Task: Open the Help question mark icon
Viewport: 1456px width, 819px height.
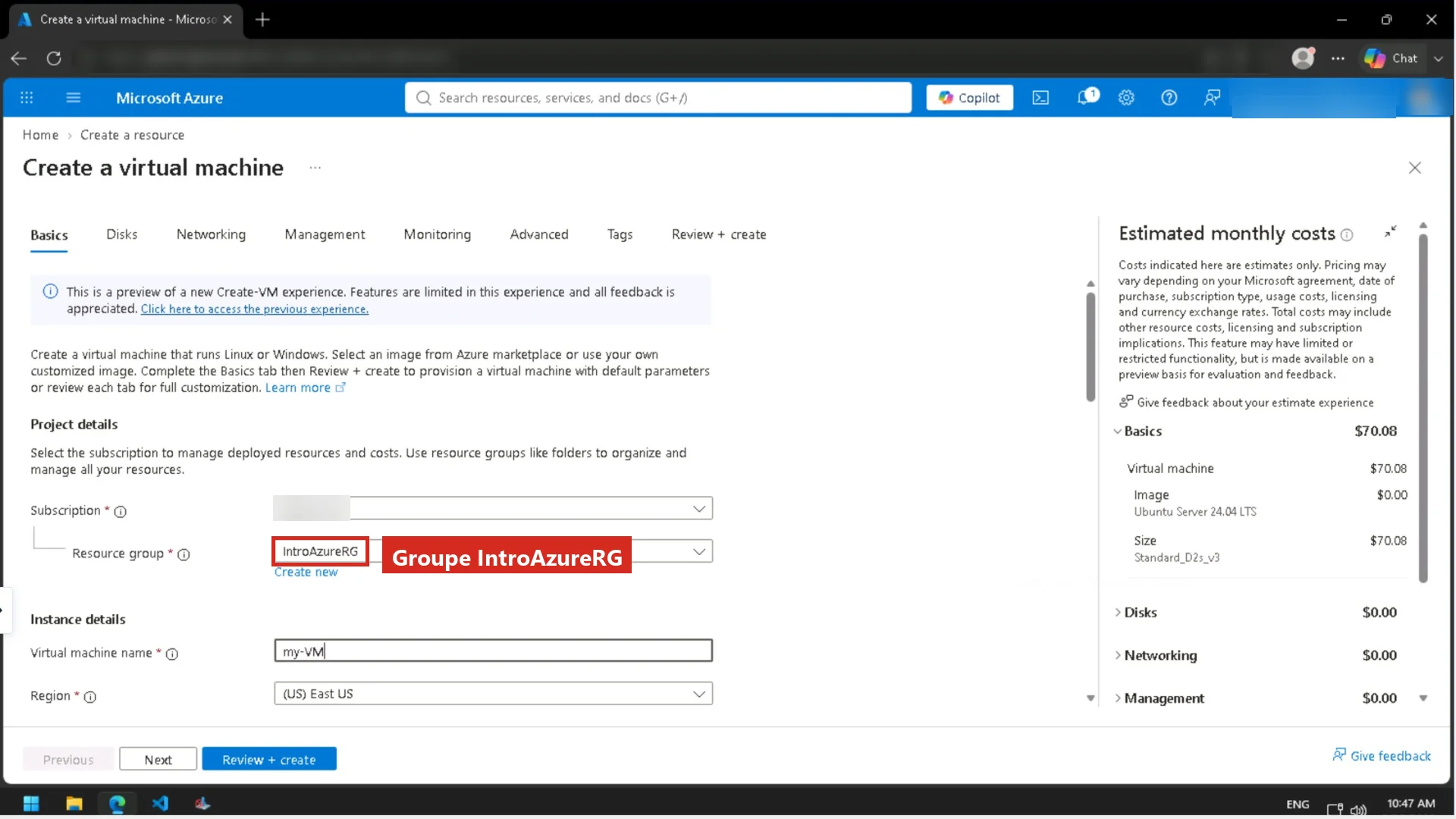Action: [1169, 98]
